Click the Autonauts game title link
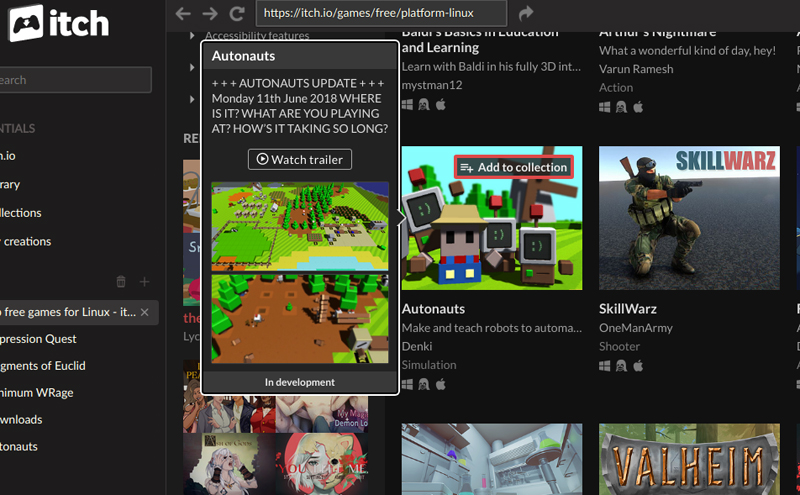The image size is (800, 495). [433, 309]
